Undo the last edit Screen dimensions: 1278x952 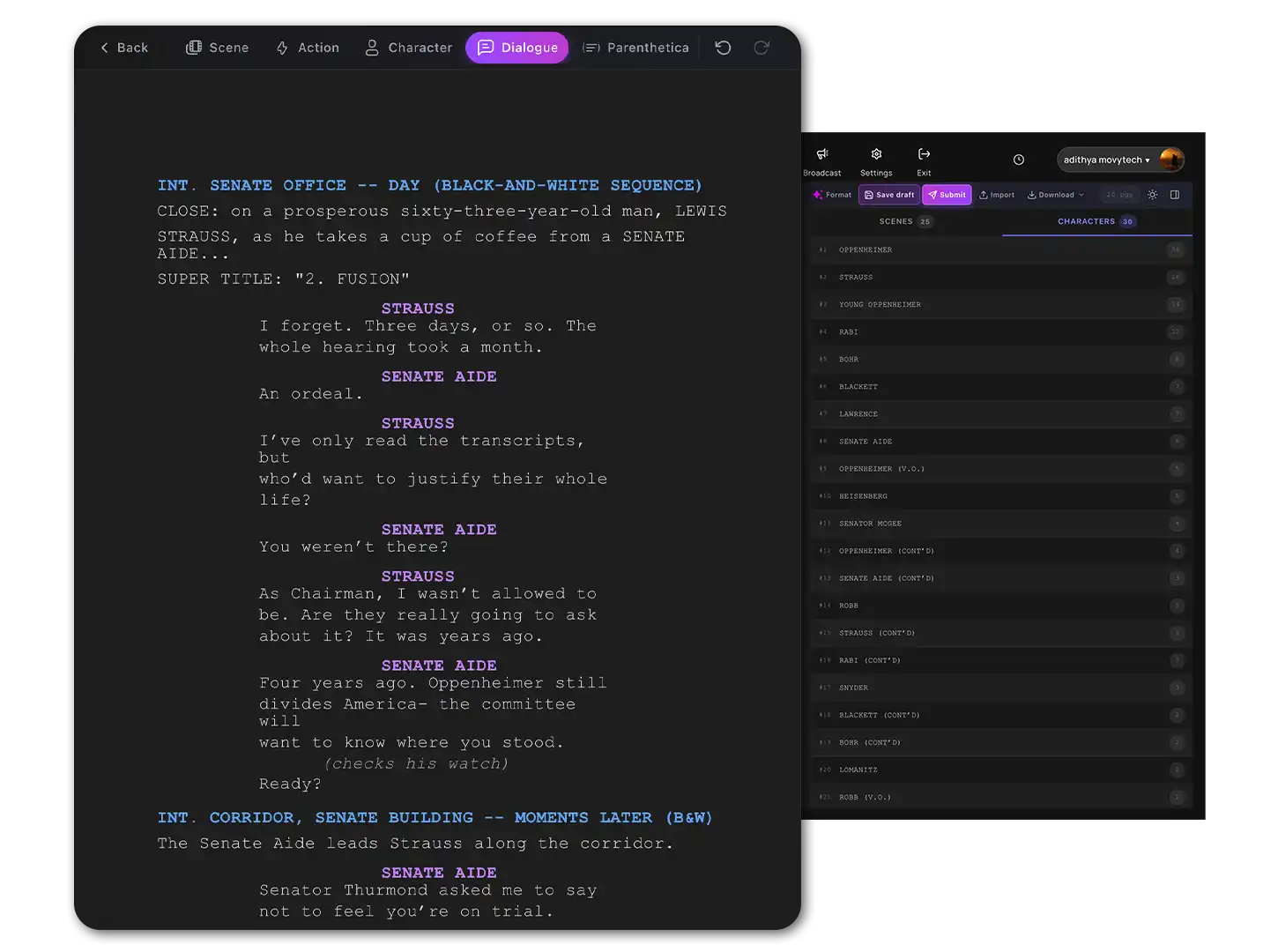pos(723,48)
